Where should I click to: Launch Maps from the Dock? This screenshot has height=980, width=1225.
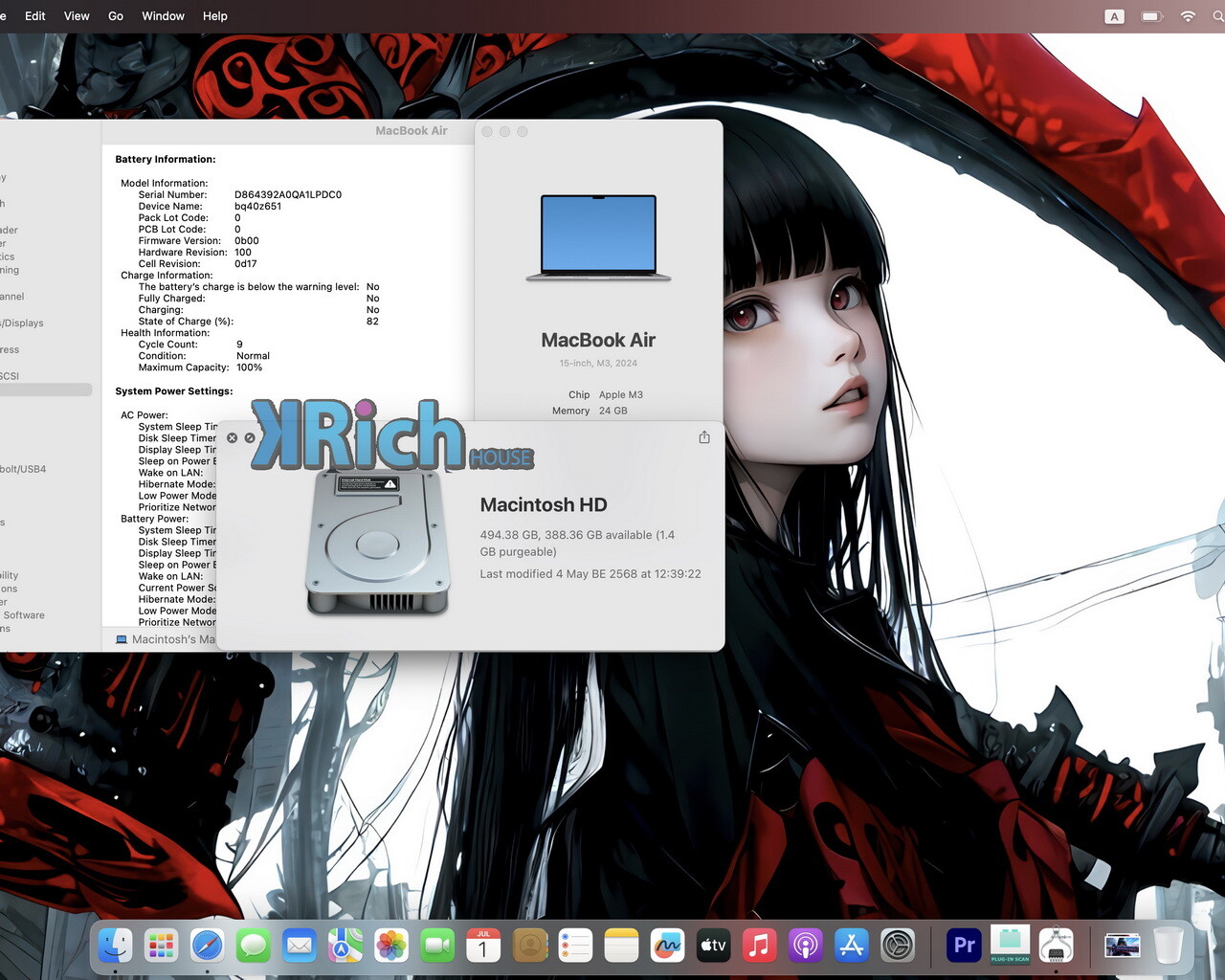coord(345,947)
